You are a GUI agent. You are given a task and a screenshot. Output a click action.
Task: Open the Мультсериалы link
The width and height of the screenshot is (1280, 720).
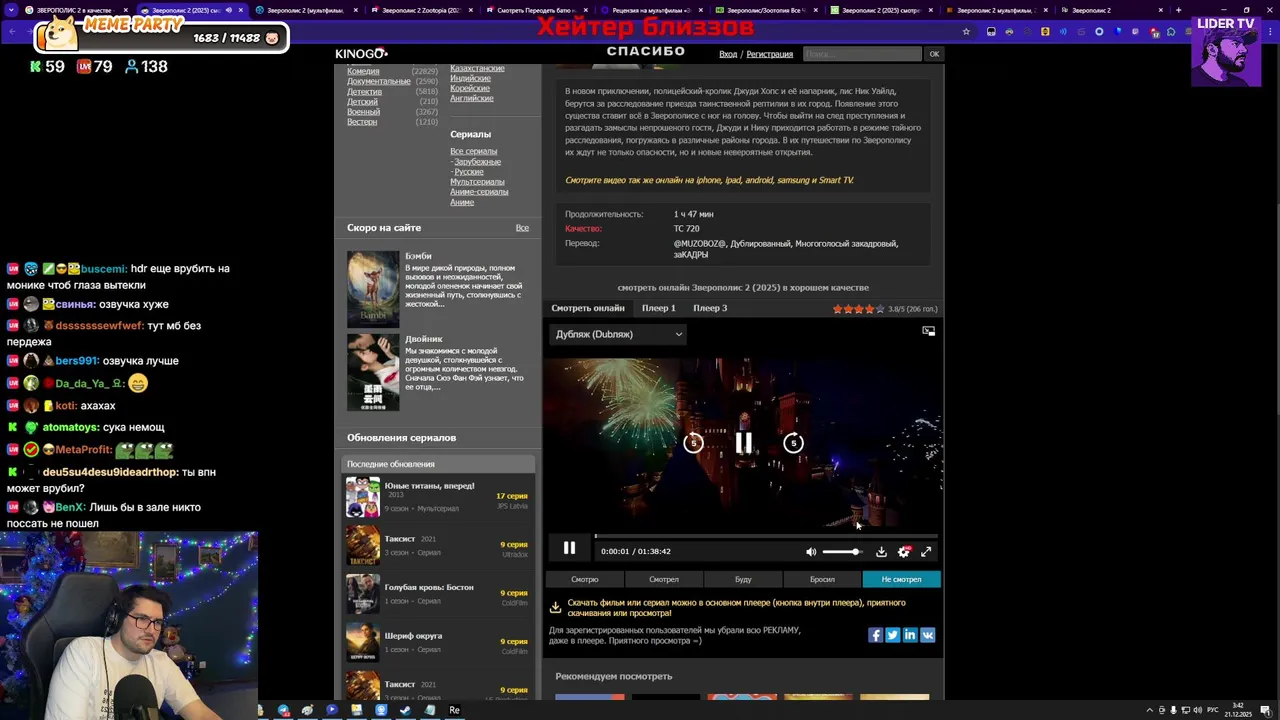[477, 181]
